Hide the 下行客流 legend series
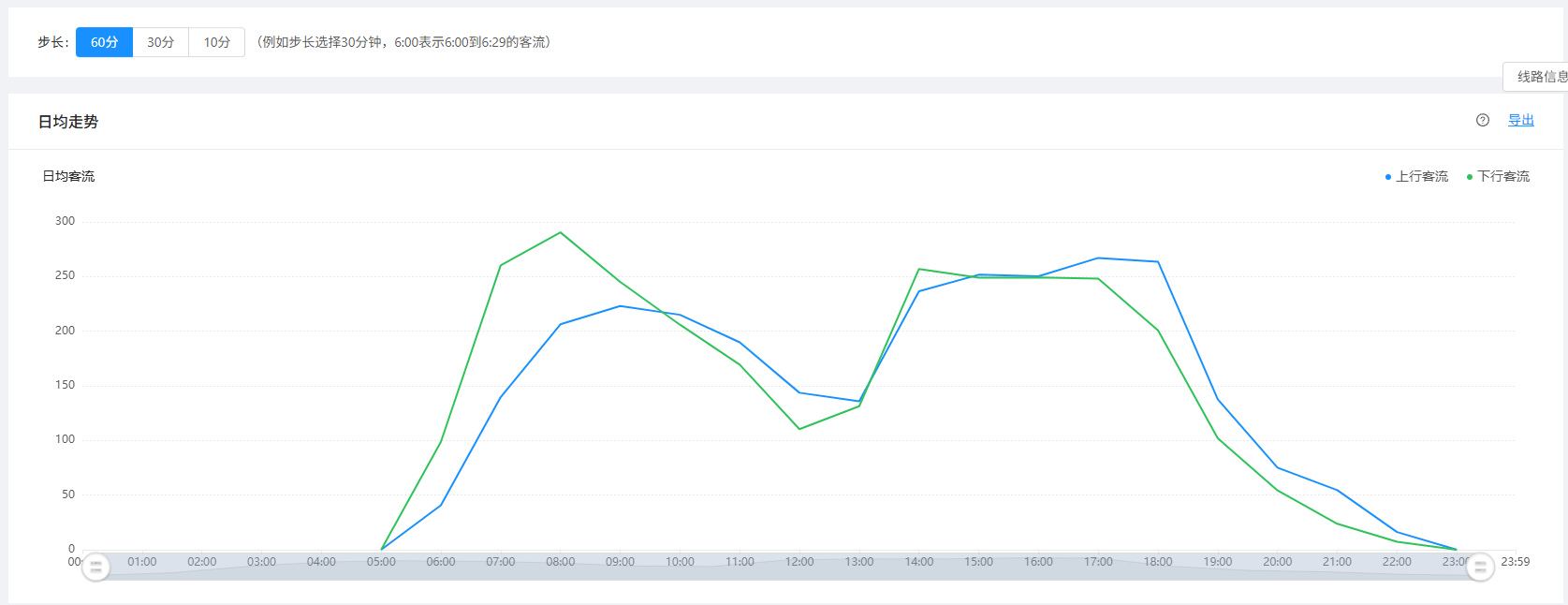This screenshot has width=1568, height=605. click(x=1498, y=176)
